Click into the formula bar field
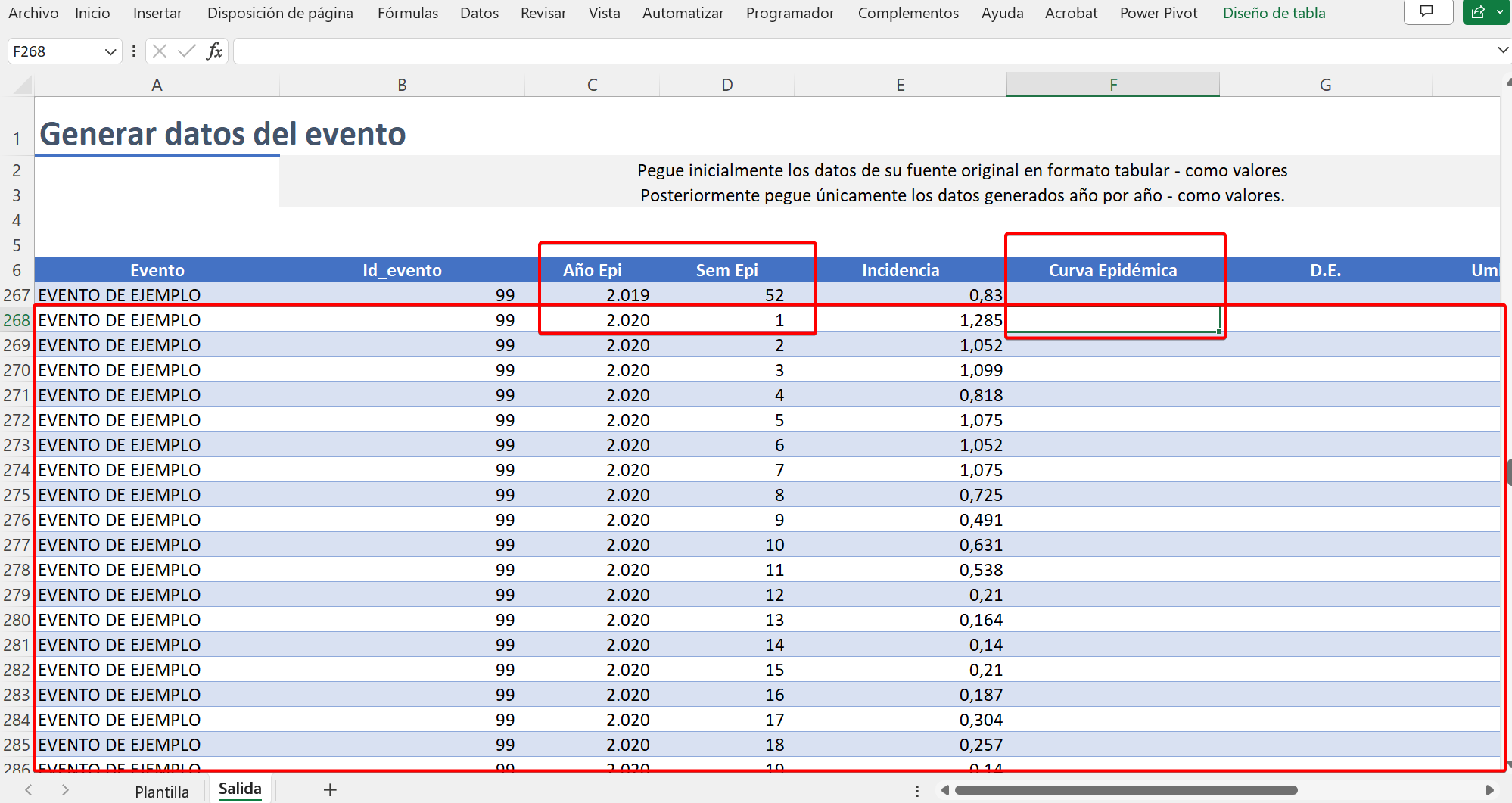Screen dimensions: 1512x803 (x=863, y=51)
